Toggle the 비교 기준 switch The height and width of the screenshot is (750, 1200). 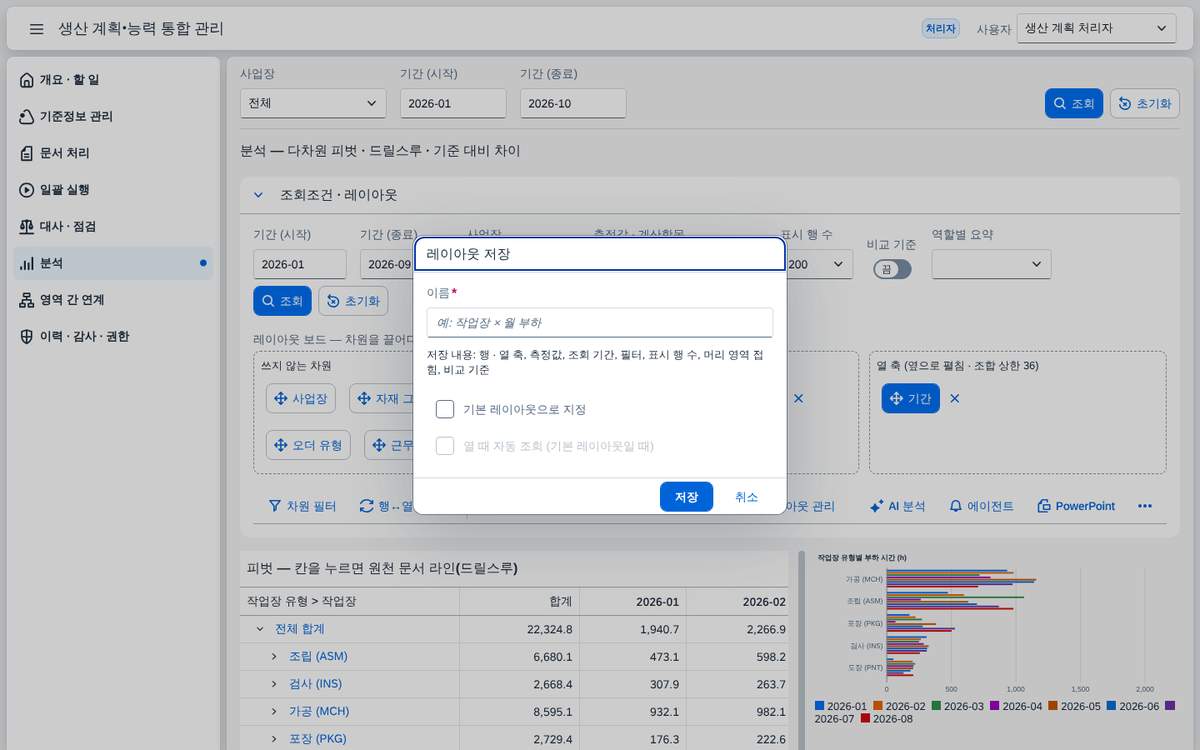892,269
